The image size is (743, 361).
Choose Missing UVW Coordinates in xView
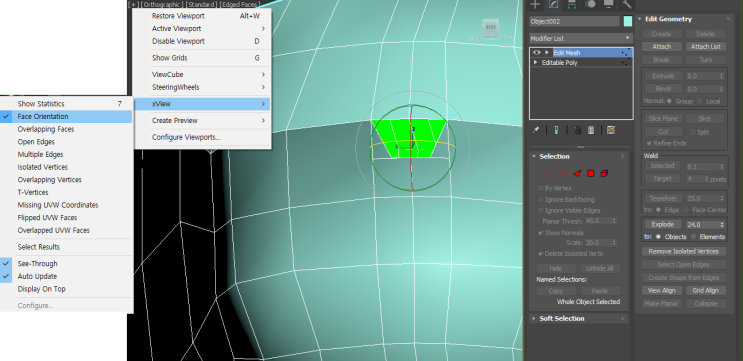(x=66, y=205)
